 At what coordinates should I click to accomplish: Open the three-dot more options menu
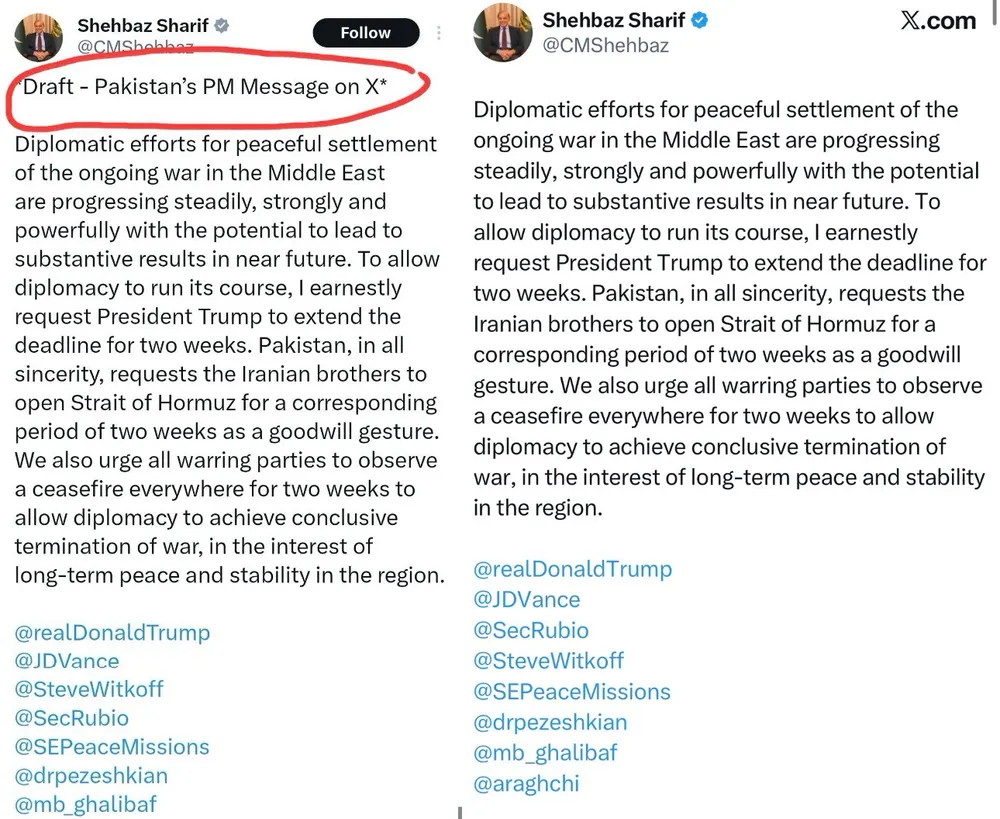(x=439, y=33)
